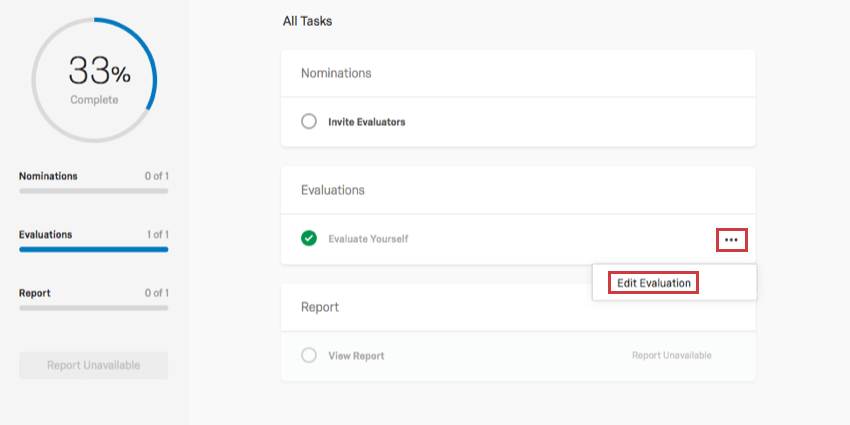Click the Report progress bar
Viewport: 850px width, 425px height.
click(x=93, y=307)
